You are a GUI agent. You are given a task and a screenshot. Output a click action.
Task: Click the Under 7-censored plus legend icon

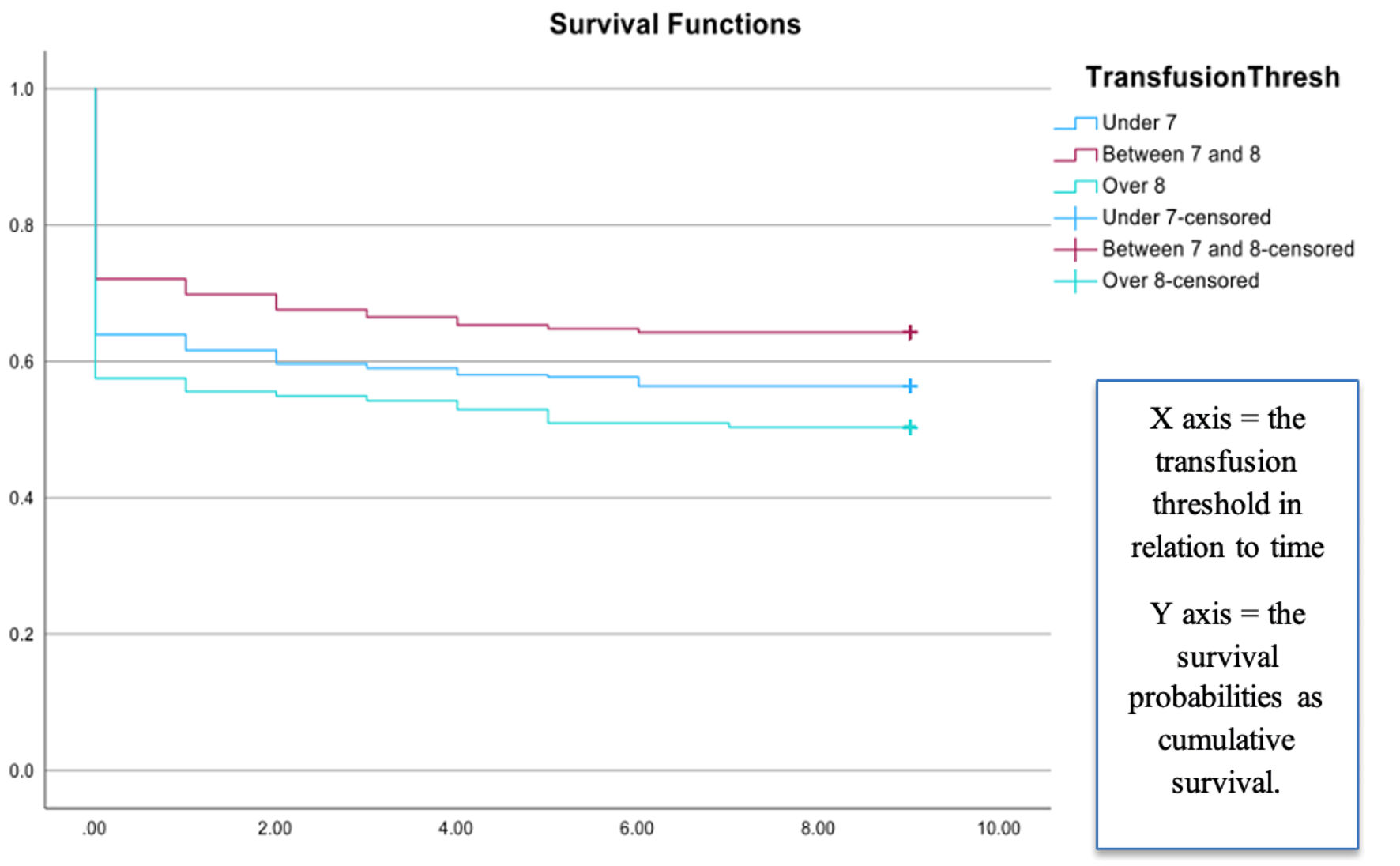(1075, 217)
